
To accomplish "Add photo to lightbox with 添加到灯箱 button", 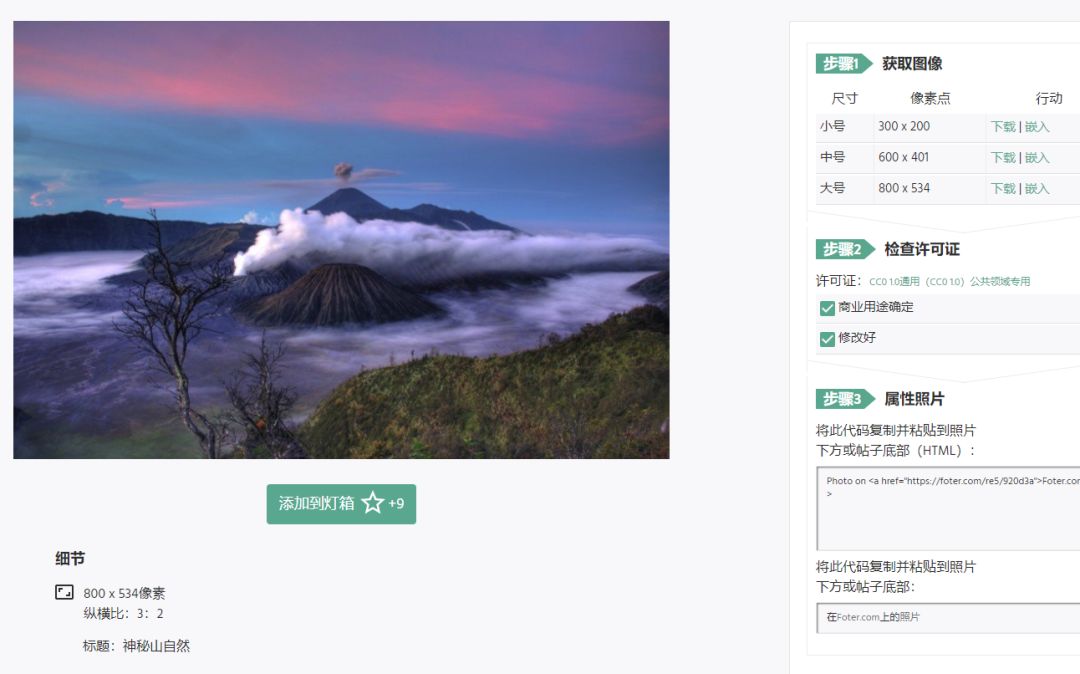I will [341, 504].
